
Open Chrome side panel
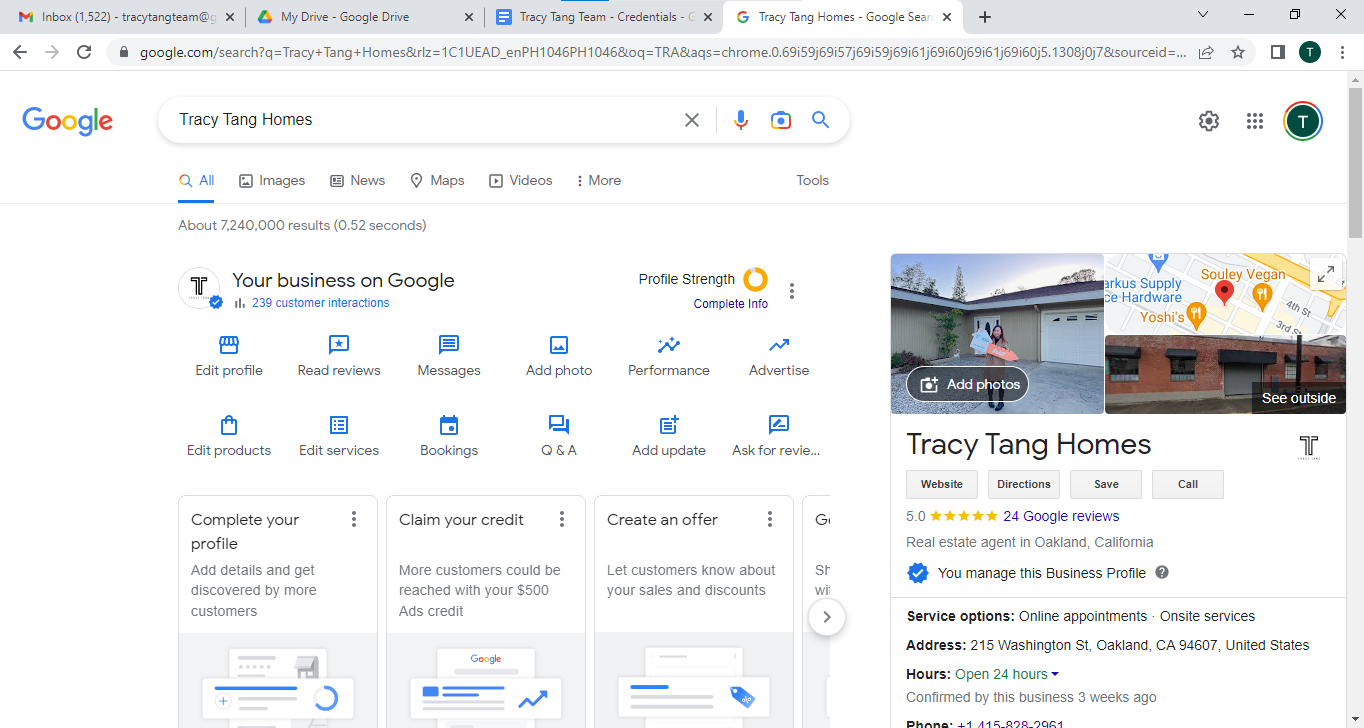pos(1277,52)
